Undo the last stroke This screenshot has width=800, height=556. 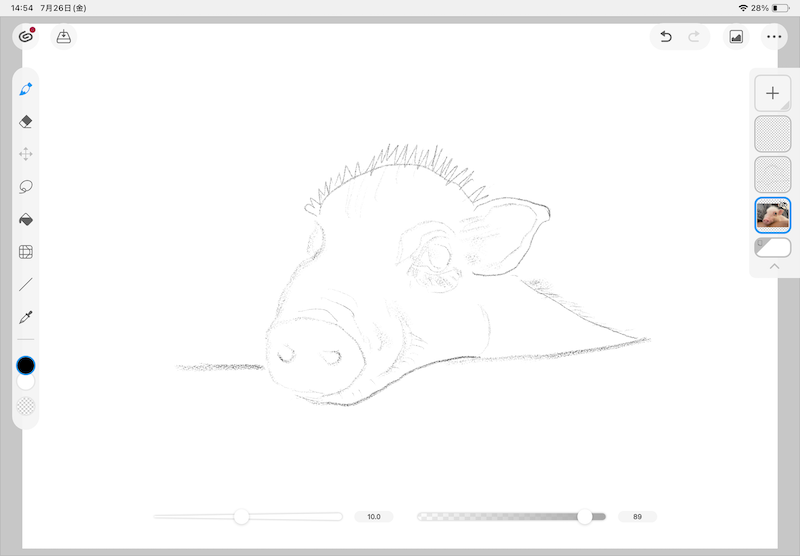tap(666, 37)
